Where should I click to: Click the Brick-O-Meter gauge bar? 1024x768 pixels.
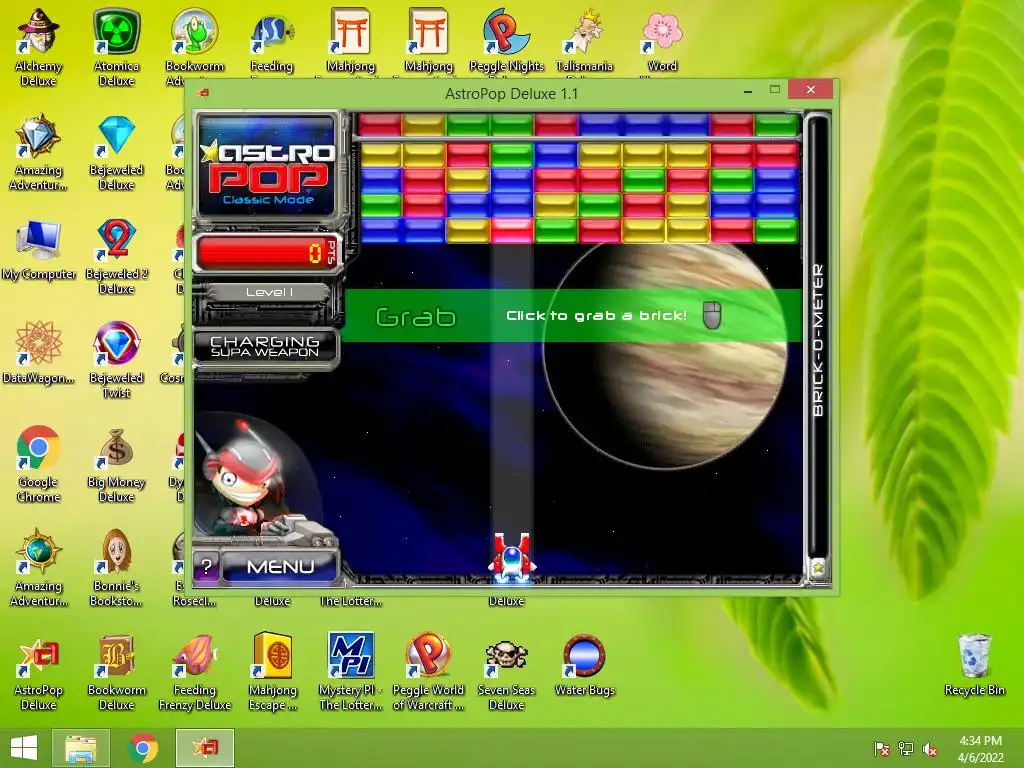click(x=818, y=336)
